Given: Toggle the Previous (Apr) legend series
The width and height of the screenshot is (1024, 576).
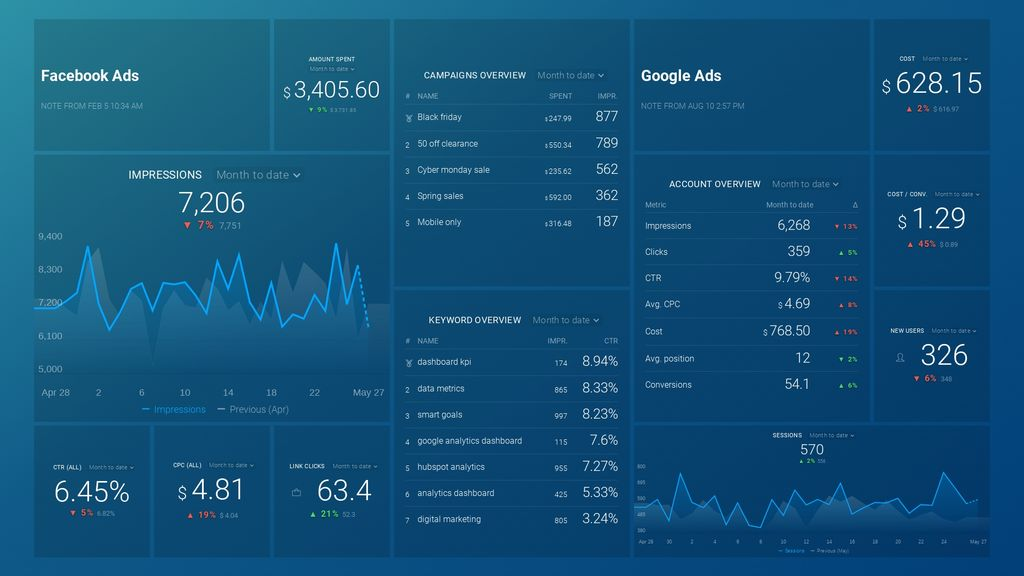Looking at the screenshot, I should 253,409.
